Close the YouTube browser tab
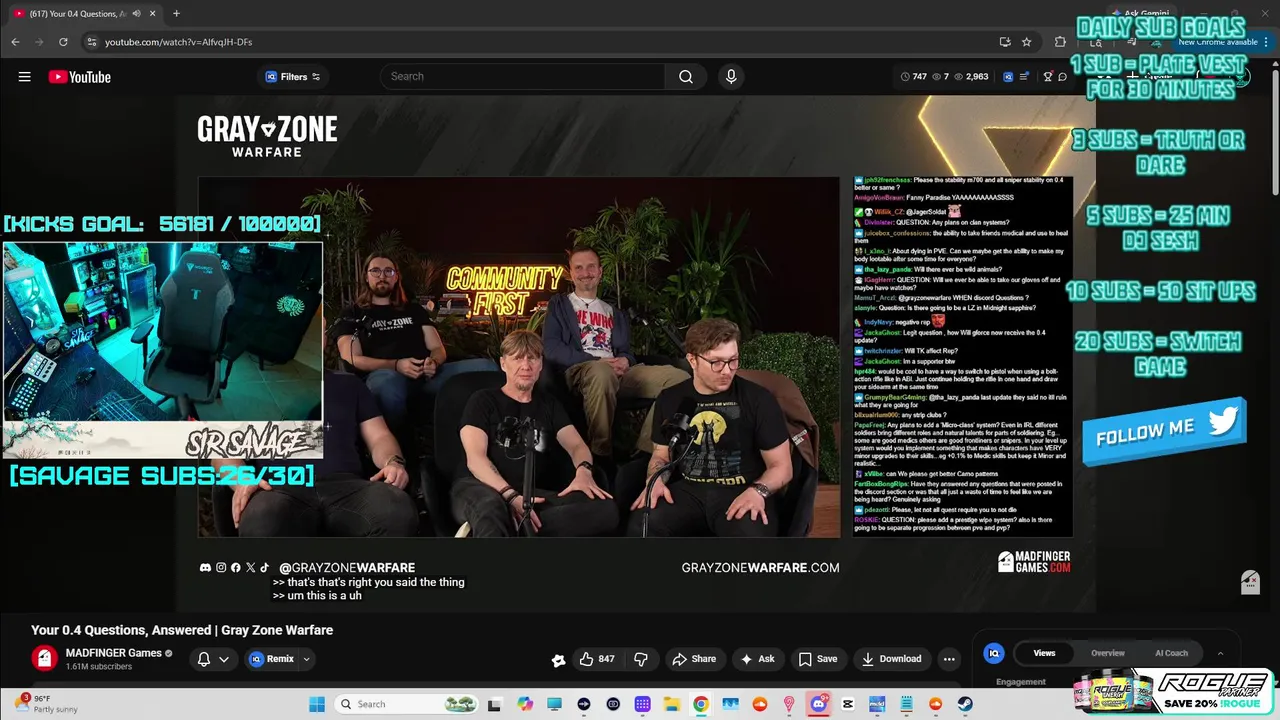Viewport: 1280px width, 720px height. click(x=152, y=14)
